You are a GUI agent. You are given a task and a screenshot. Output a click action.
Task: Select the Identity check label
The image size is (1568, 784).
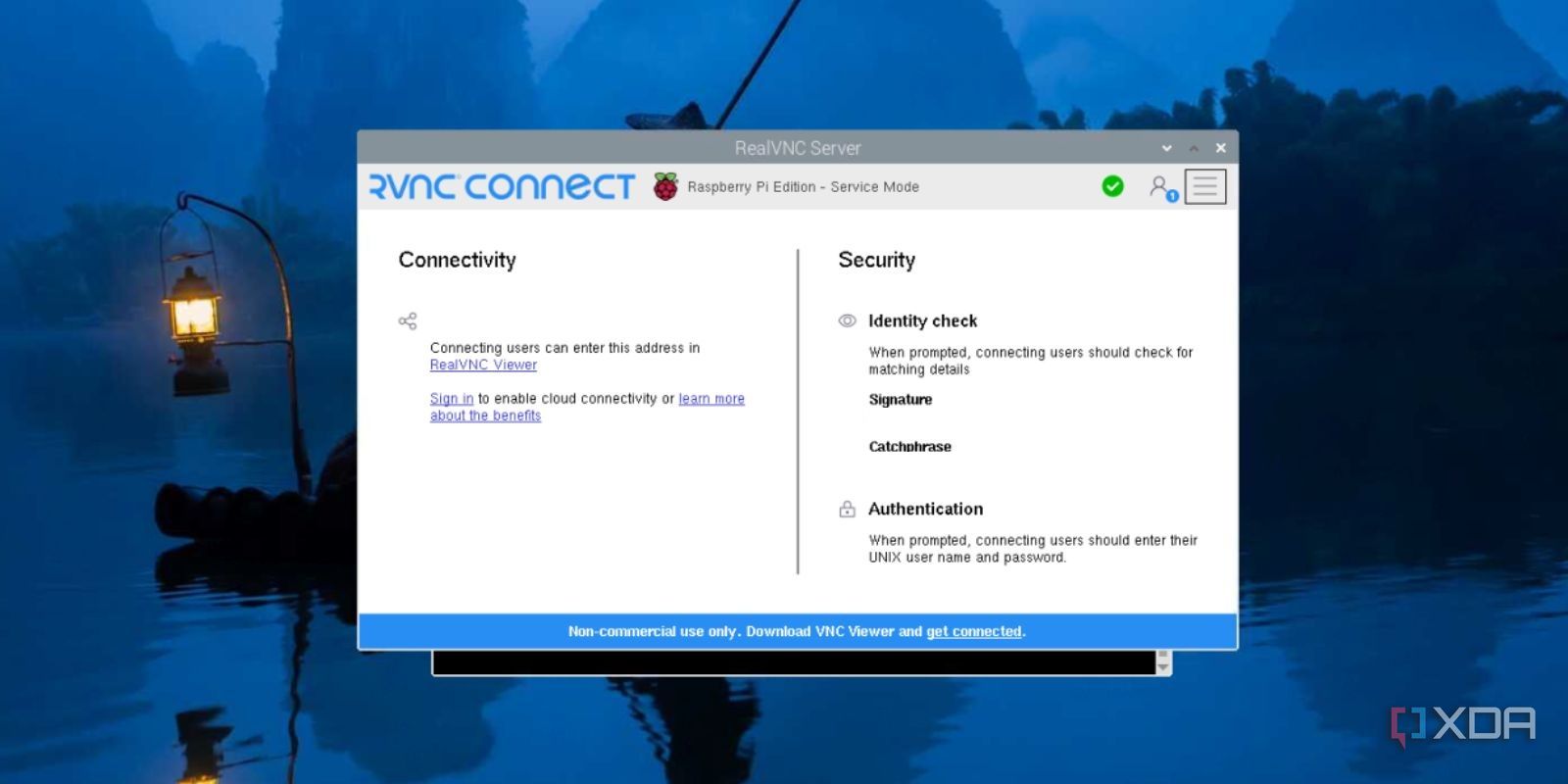tap(923, 320)
